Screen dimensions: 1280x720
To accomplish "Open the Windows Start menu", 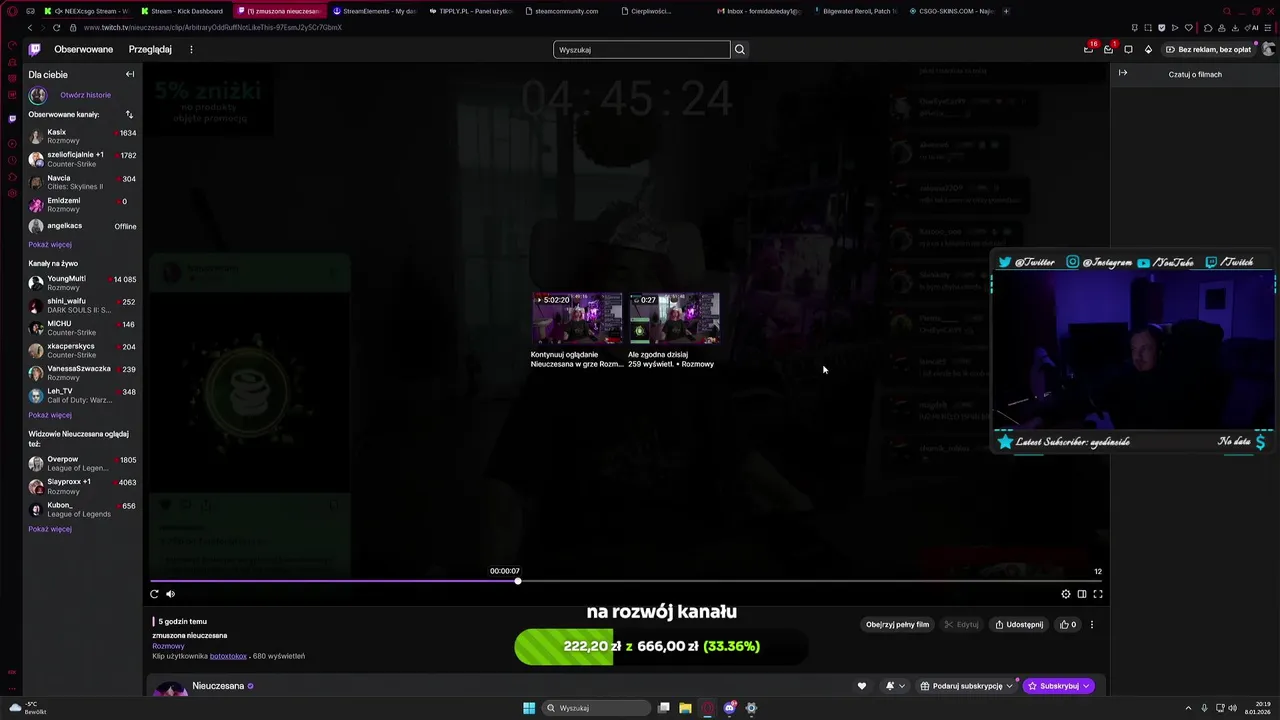I will [x=529, y=708].
